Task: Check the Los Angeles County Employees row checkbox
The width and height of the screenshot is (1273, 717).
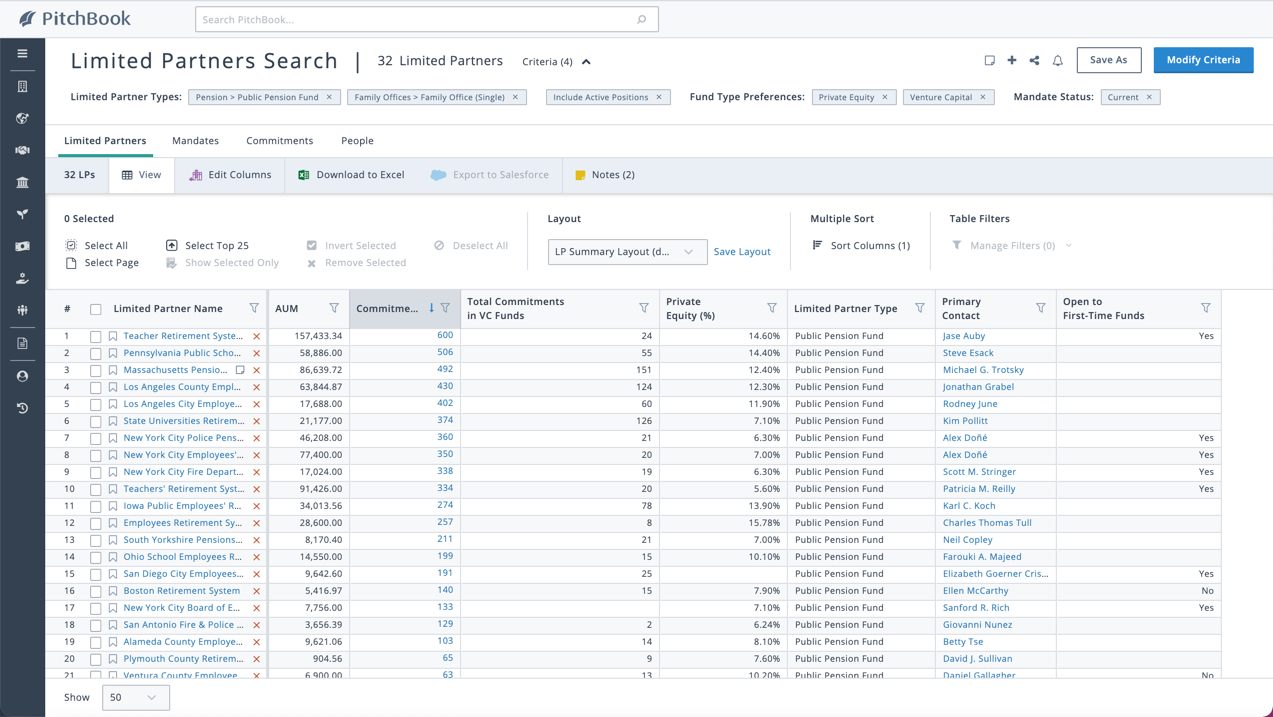Action: click(96, 388)
